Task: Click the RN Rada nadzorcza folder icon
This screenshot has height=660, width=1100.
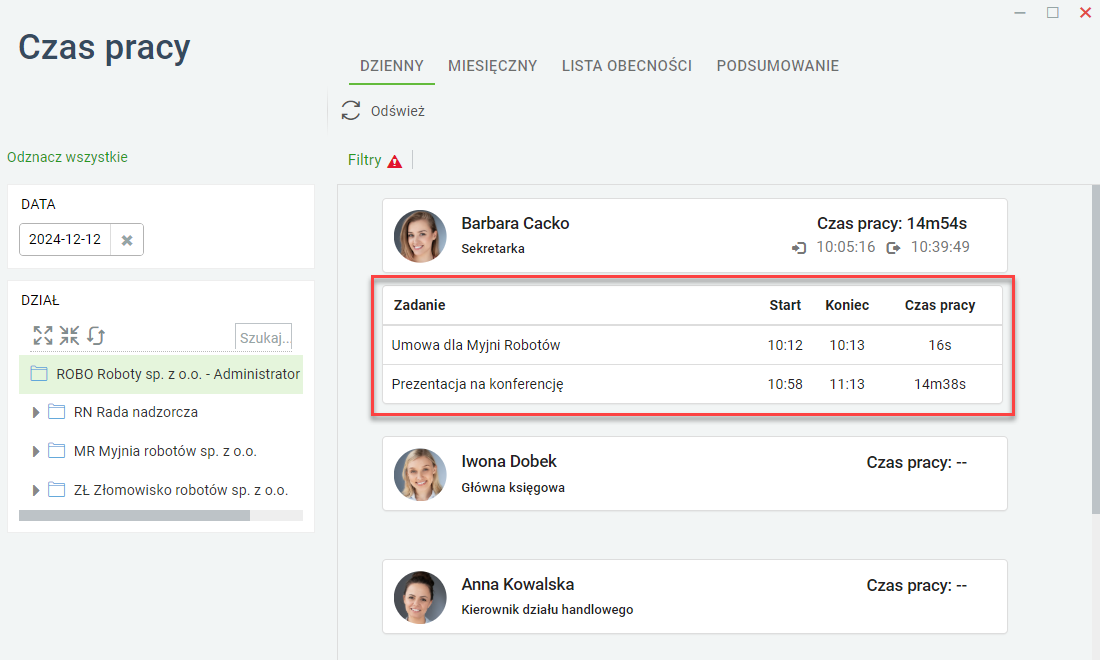Action: (56, 412)
